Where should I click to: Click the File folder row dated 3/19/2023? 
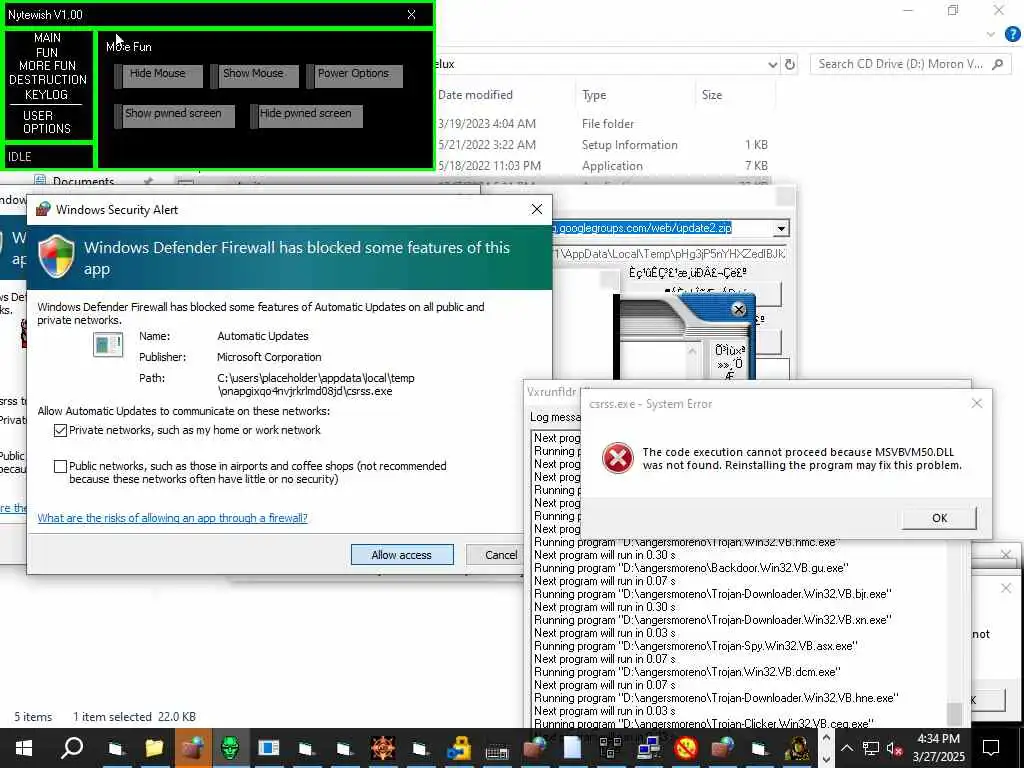[x=604, y=123]
